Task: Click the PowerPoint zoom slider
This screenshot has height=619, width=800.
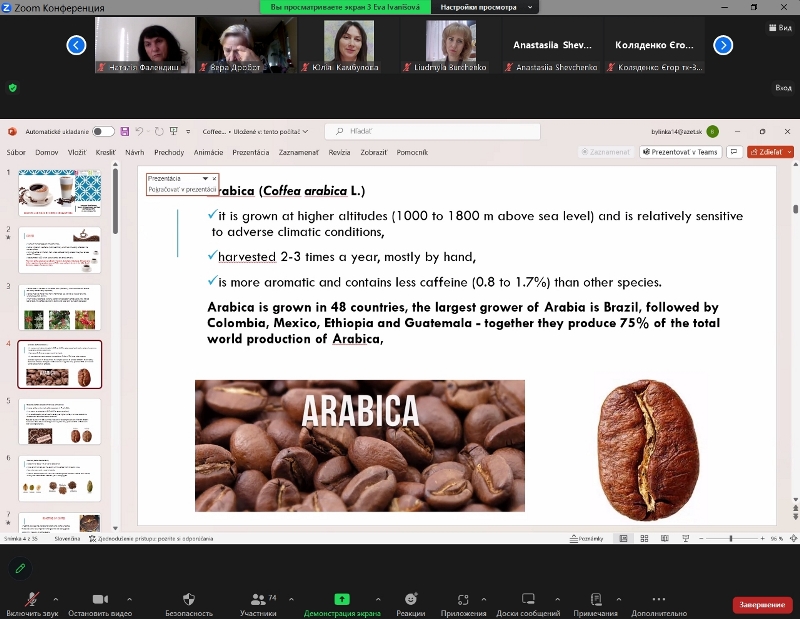Action: [x=731, y=538]
